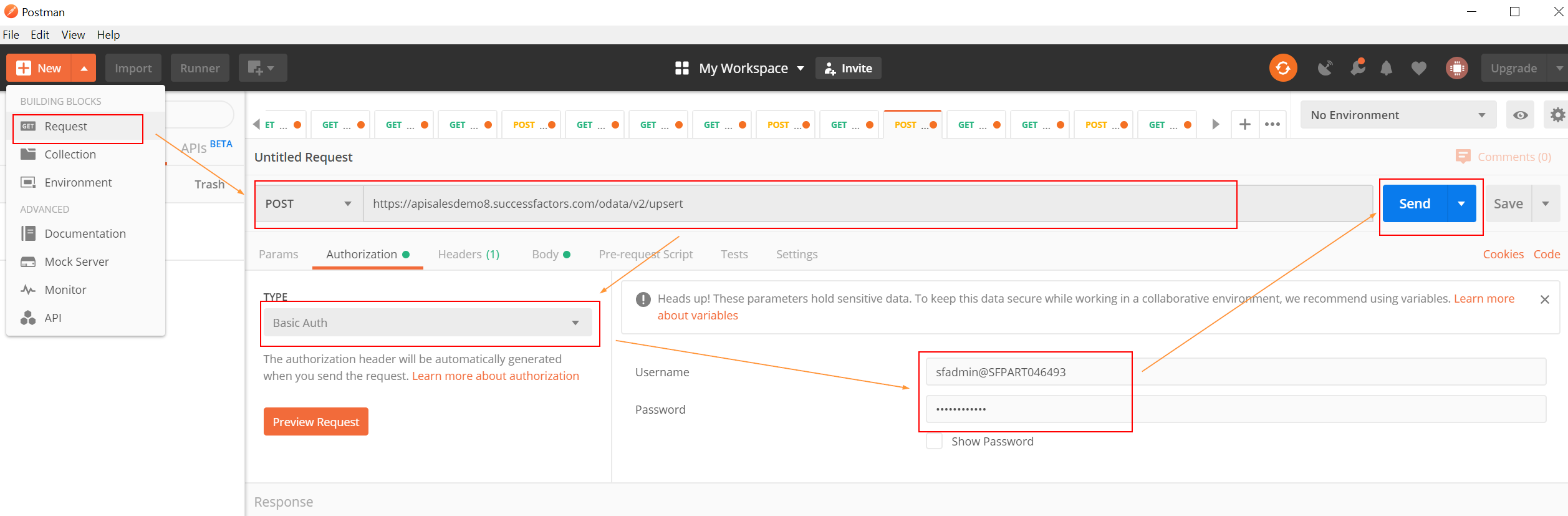Click the Comments (0) icon link

[1503, 157]
